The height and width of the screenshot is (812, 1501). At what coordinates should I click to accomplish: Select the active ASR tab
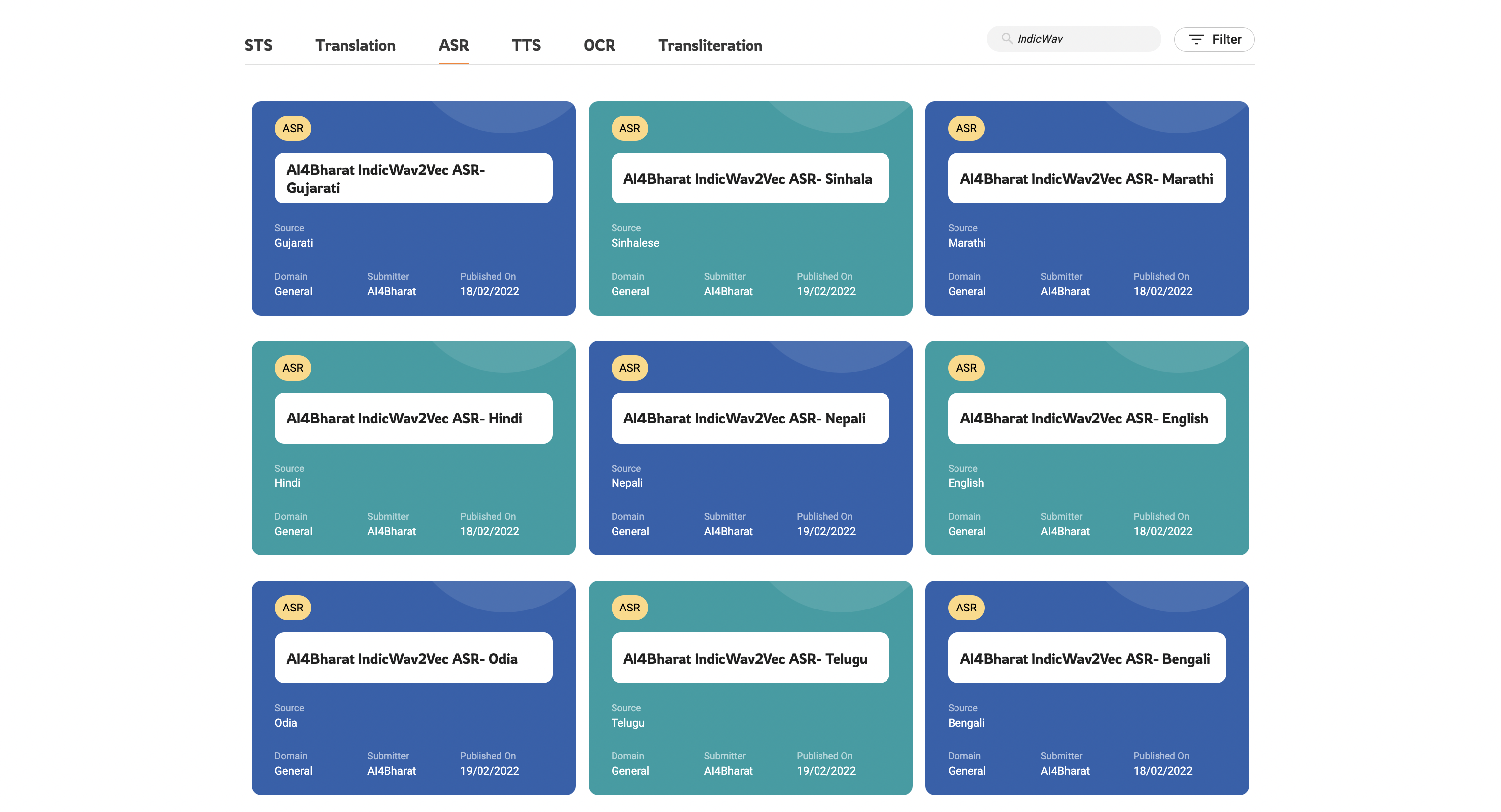(453, 45)
